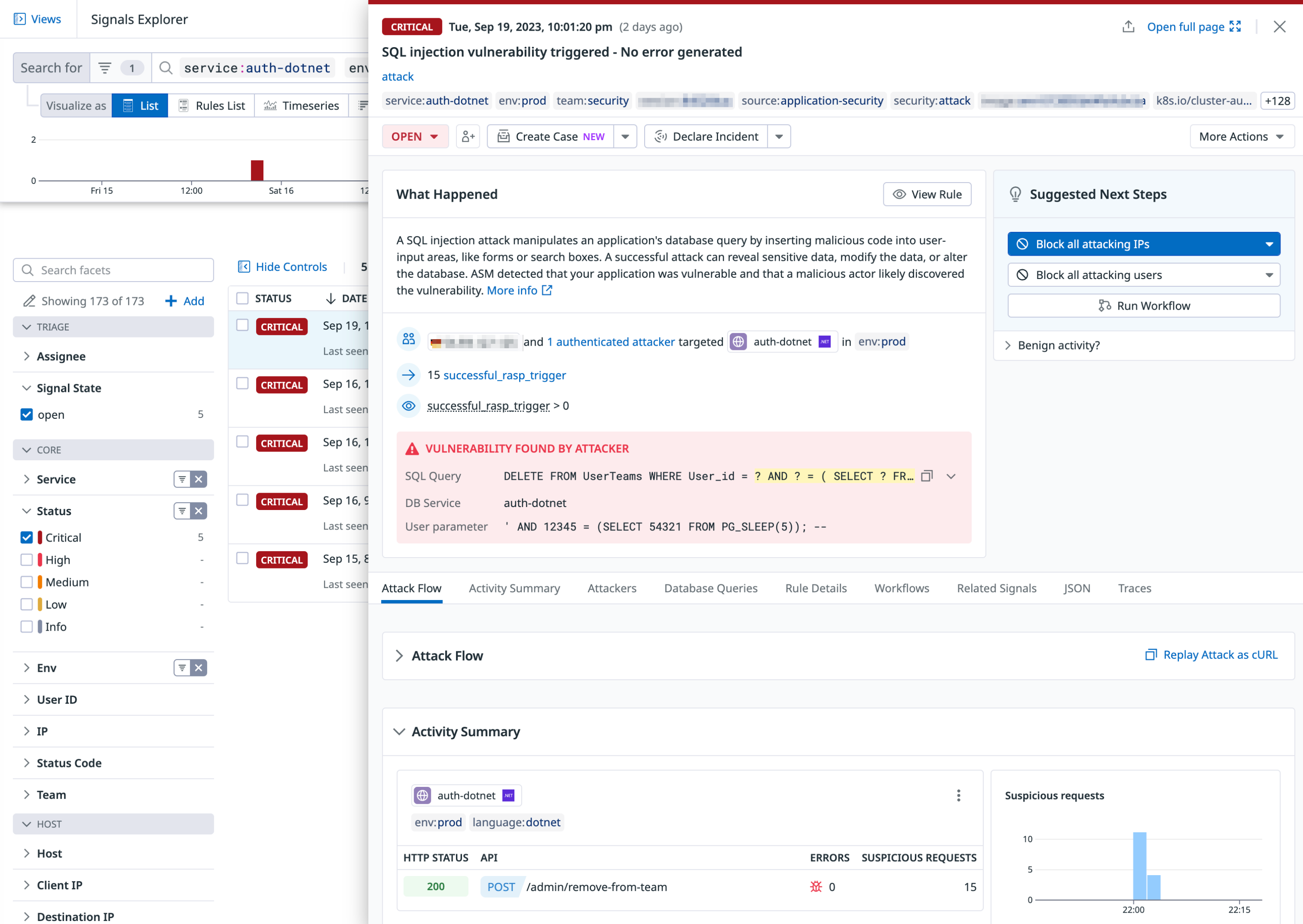Click the eye icon beside successful_rasp_trigger > 0
The image size is (1303, 924).
[x=408, y=406]
